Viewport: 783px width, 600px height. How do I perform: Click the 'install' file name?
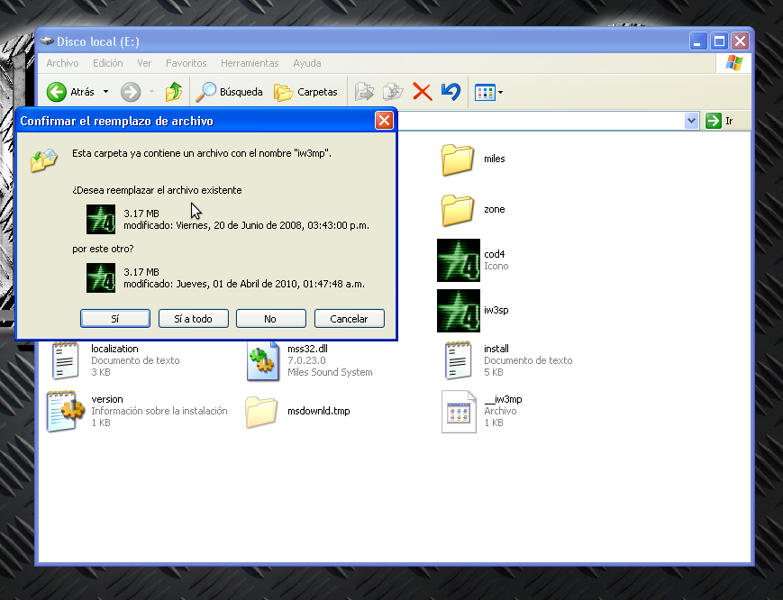[x=496, y=348]
